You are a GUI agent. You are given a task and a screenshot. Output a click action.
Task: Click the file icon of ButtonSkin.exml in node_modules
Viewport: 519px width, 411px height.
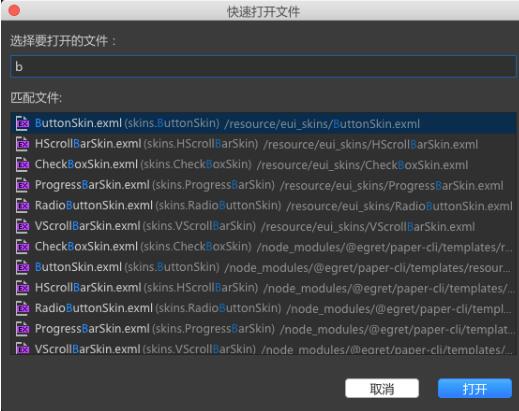[x=23, y=267]
